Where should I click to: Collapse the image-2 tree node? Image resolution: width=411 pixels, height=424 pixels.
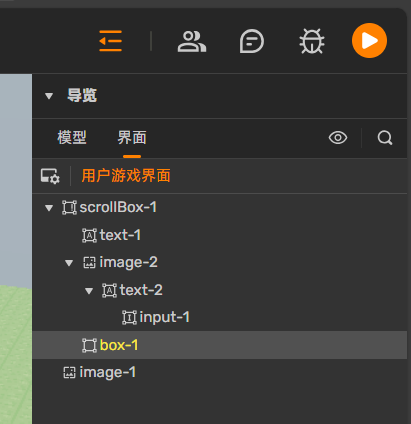[69, 263]
